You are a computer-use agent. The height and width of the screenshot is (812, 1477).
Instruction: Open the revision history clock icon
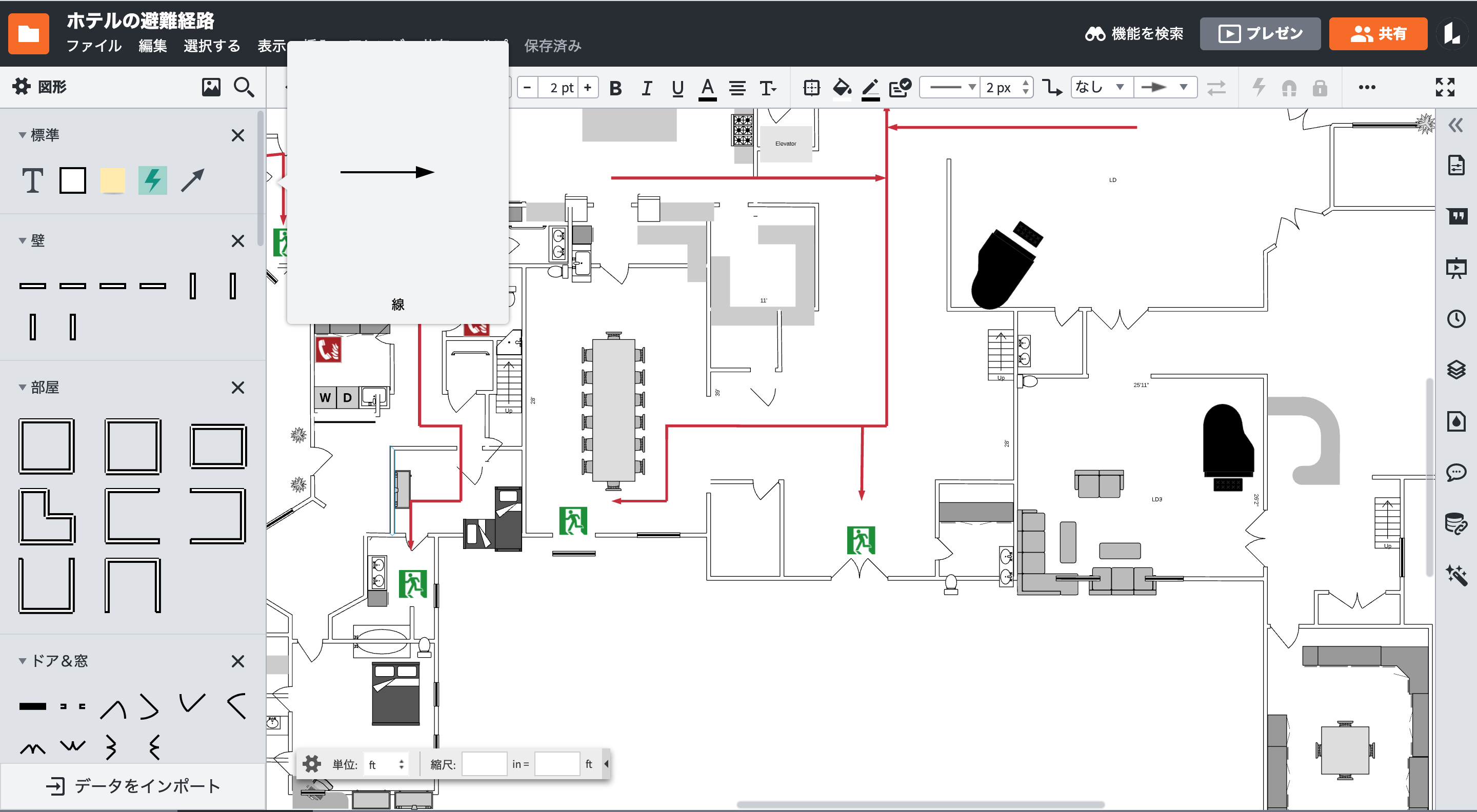[x=1456, y=319]
